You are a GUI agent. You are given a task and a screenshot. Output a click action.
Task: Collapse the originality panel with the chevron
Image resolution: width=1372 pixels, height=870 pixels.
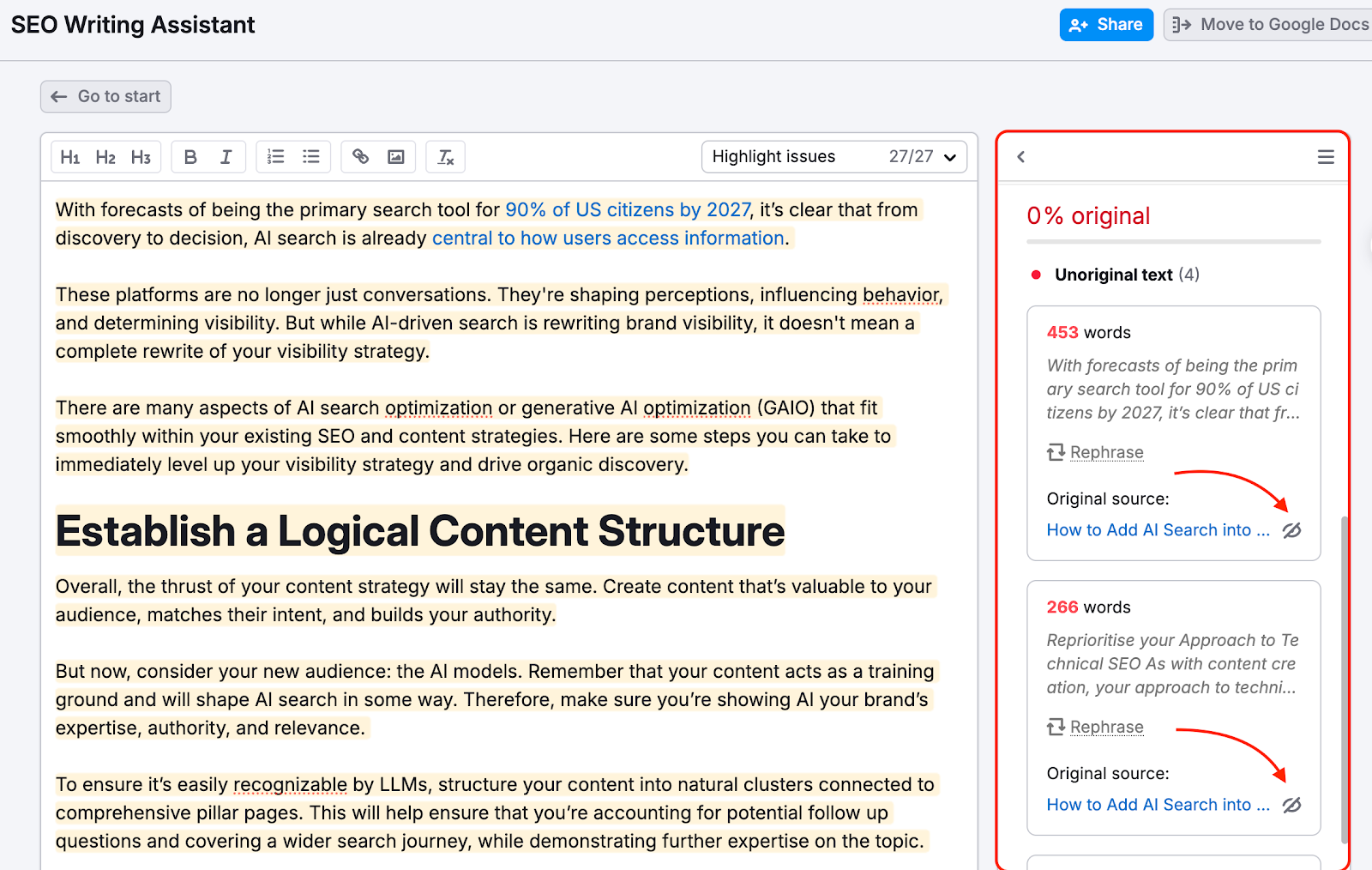click(x=1021, y=157)
